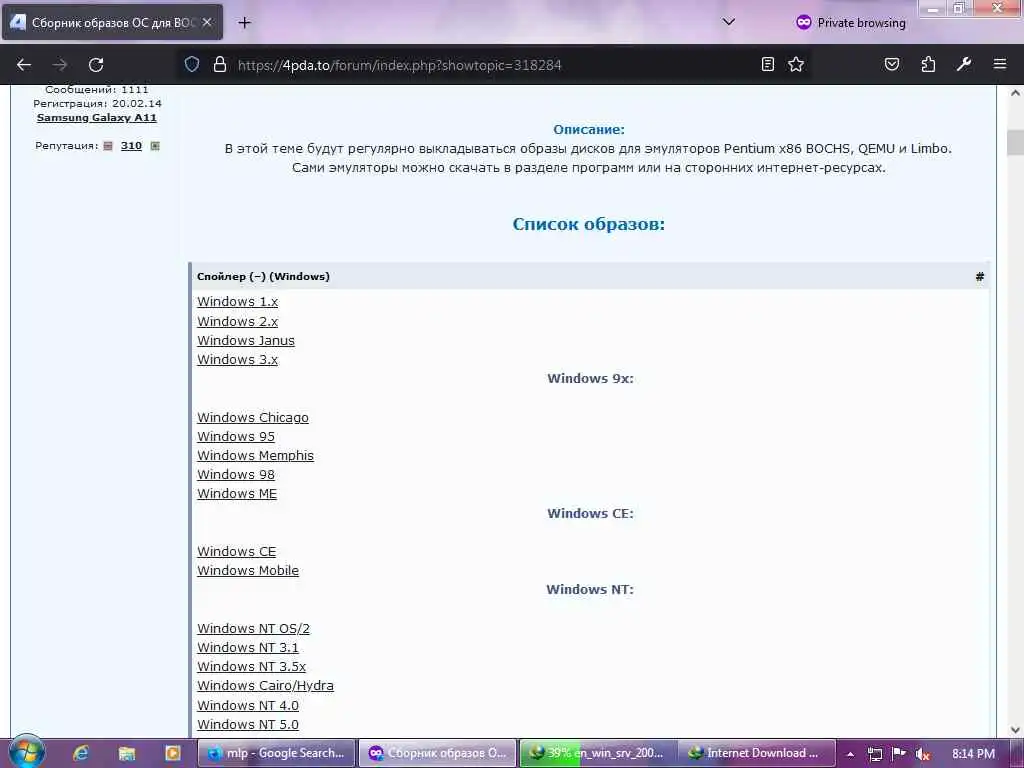View site security padlock information
1024x768 pixels.
[x=220, y=65]
